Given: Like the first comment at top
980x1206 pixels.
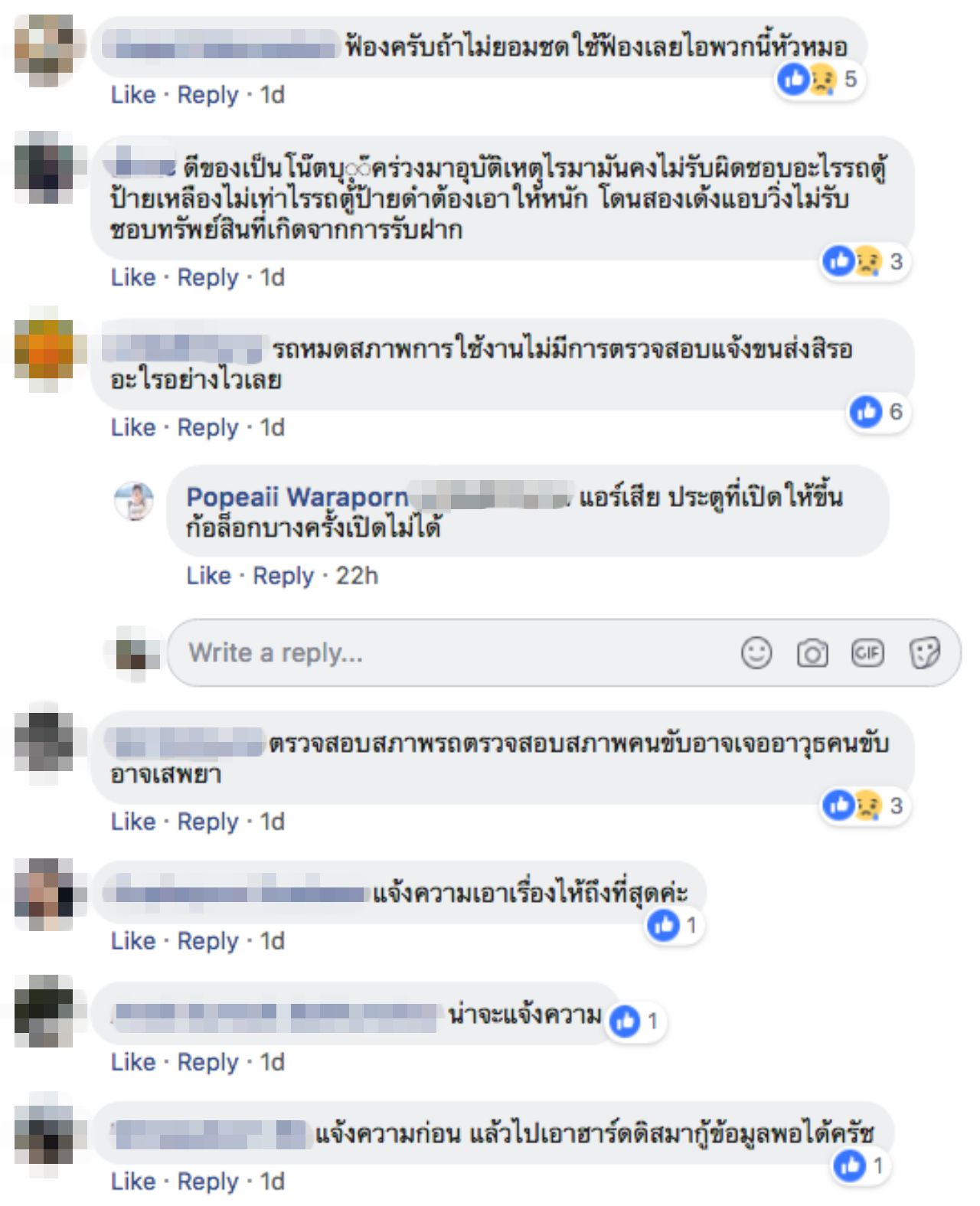Looking at the screenshot, I should tap(133, 95).
